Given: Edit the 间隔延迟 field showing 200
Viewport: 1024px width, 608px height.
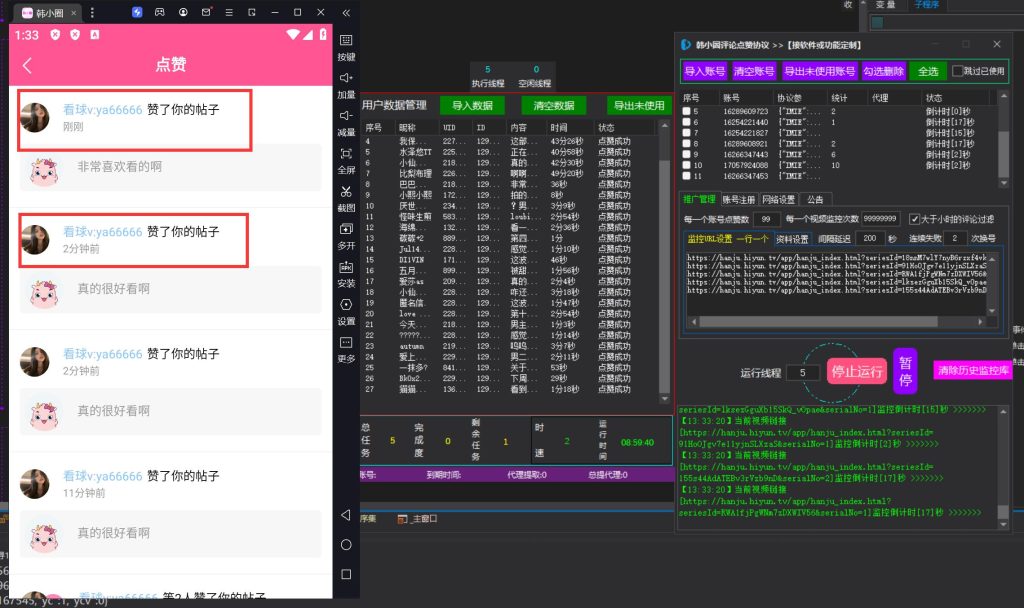Looking at the screenshot, I should click(x=870, y=238).
